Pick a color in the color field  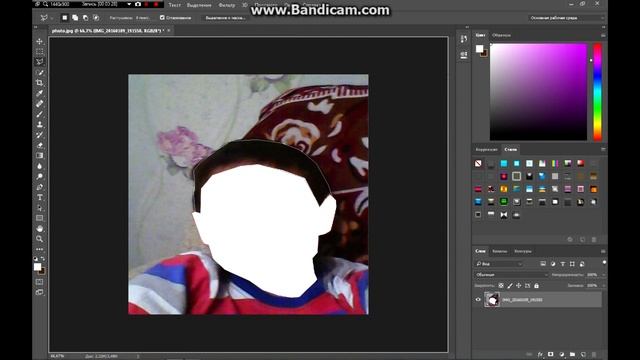[538, 92]
